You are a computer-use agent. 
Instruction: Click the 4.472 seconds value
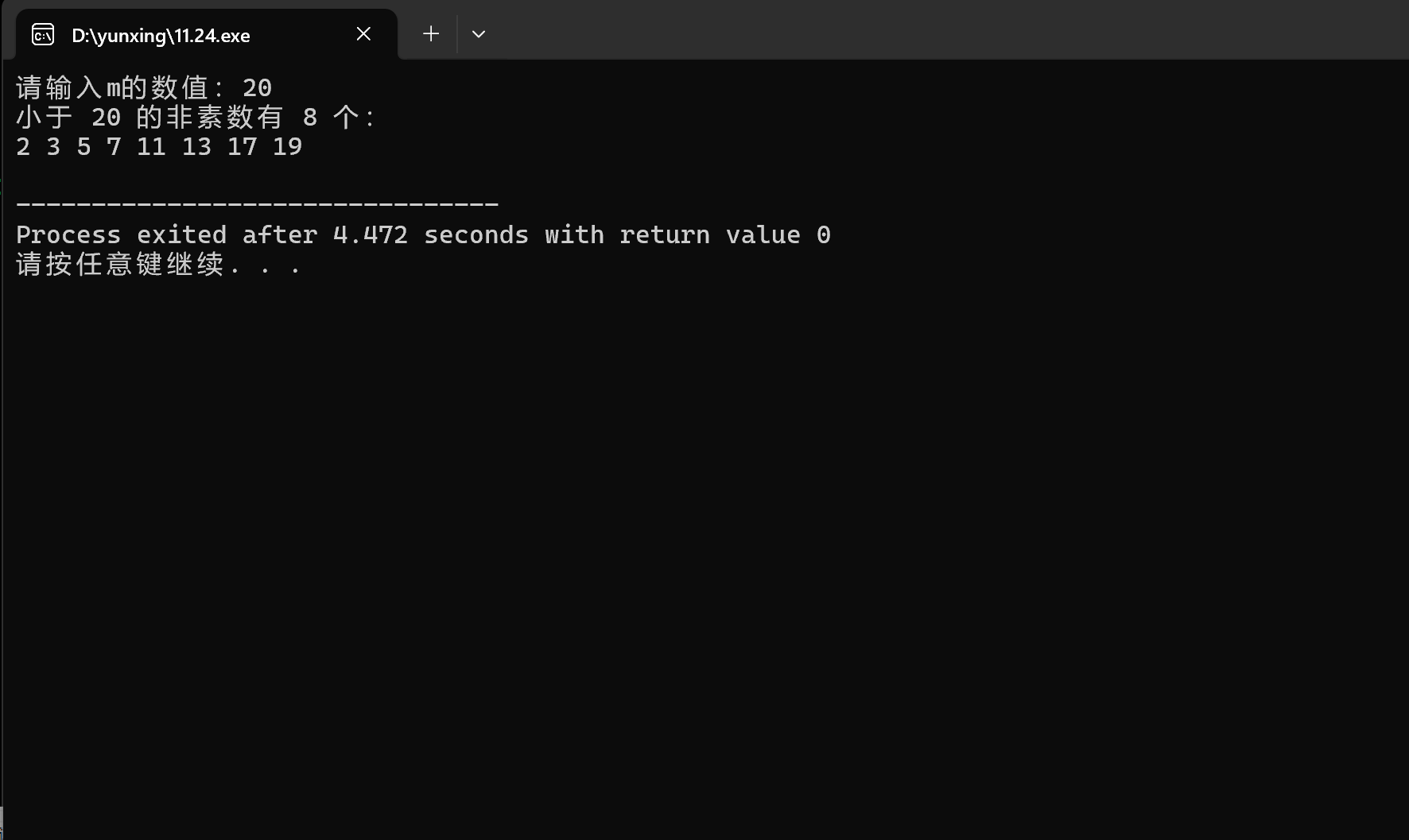coord(430,235)
